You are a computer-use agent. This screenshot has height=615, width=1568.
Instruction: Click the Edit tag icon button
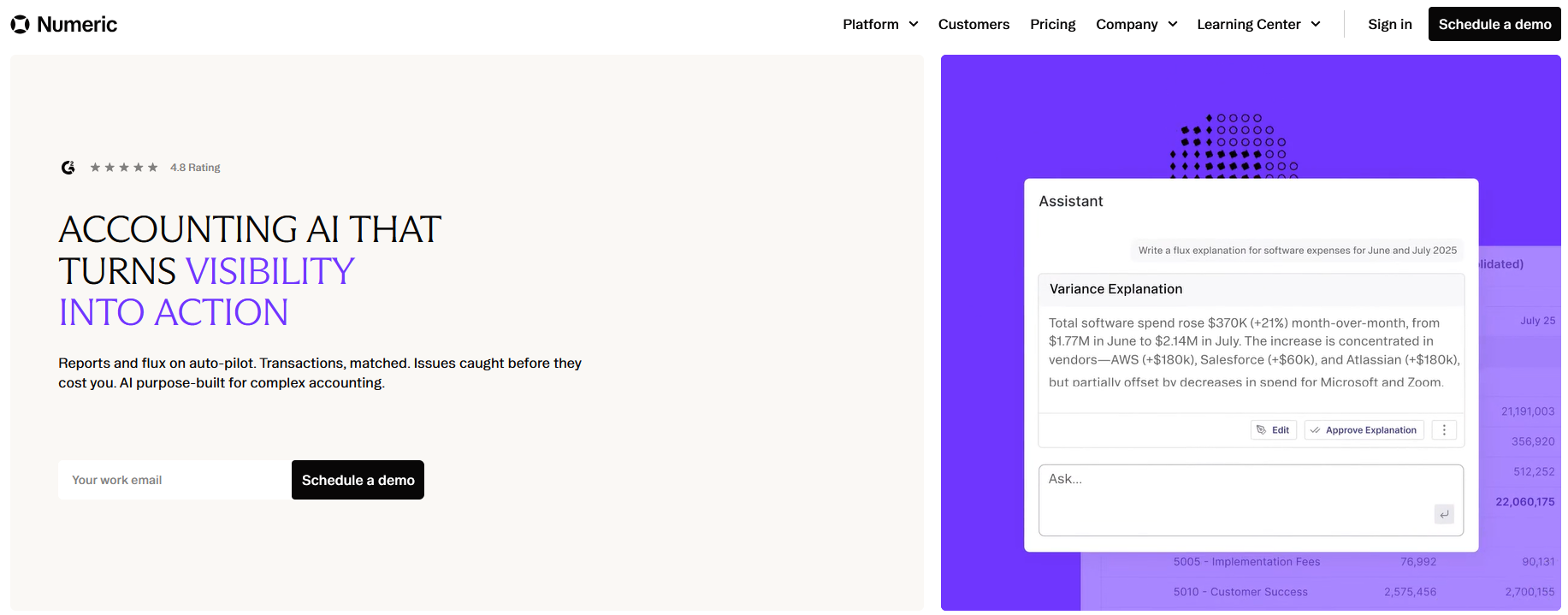coord(1274,430)
